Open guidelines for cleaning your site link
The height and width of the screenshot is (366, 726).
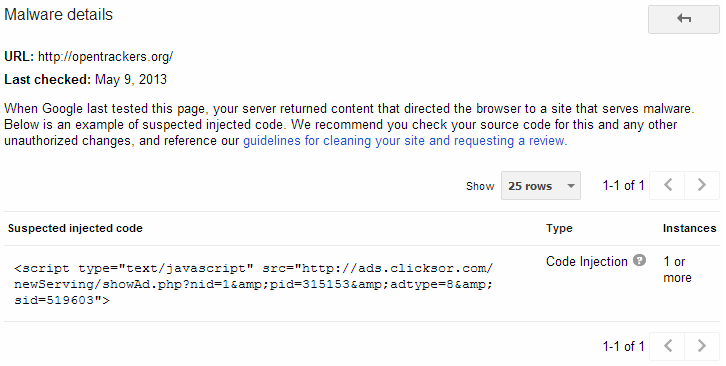(x=404, y=141)
